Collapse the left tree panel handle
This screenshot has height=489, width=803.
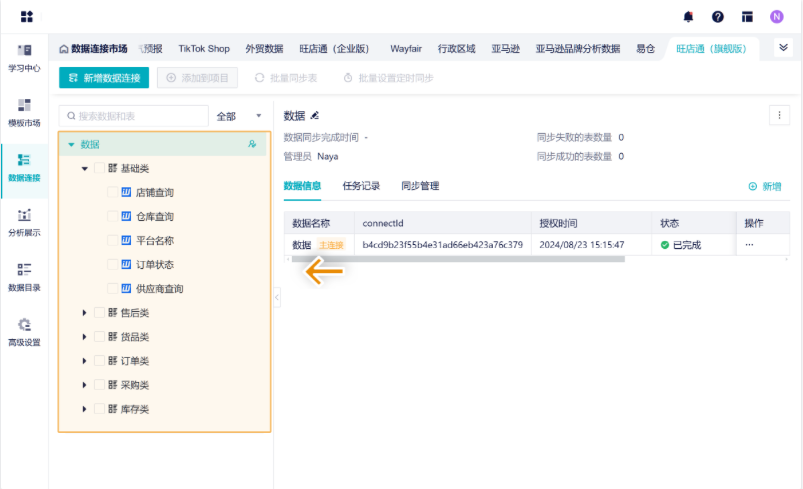click(277, 297)
